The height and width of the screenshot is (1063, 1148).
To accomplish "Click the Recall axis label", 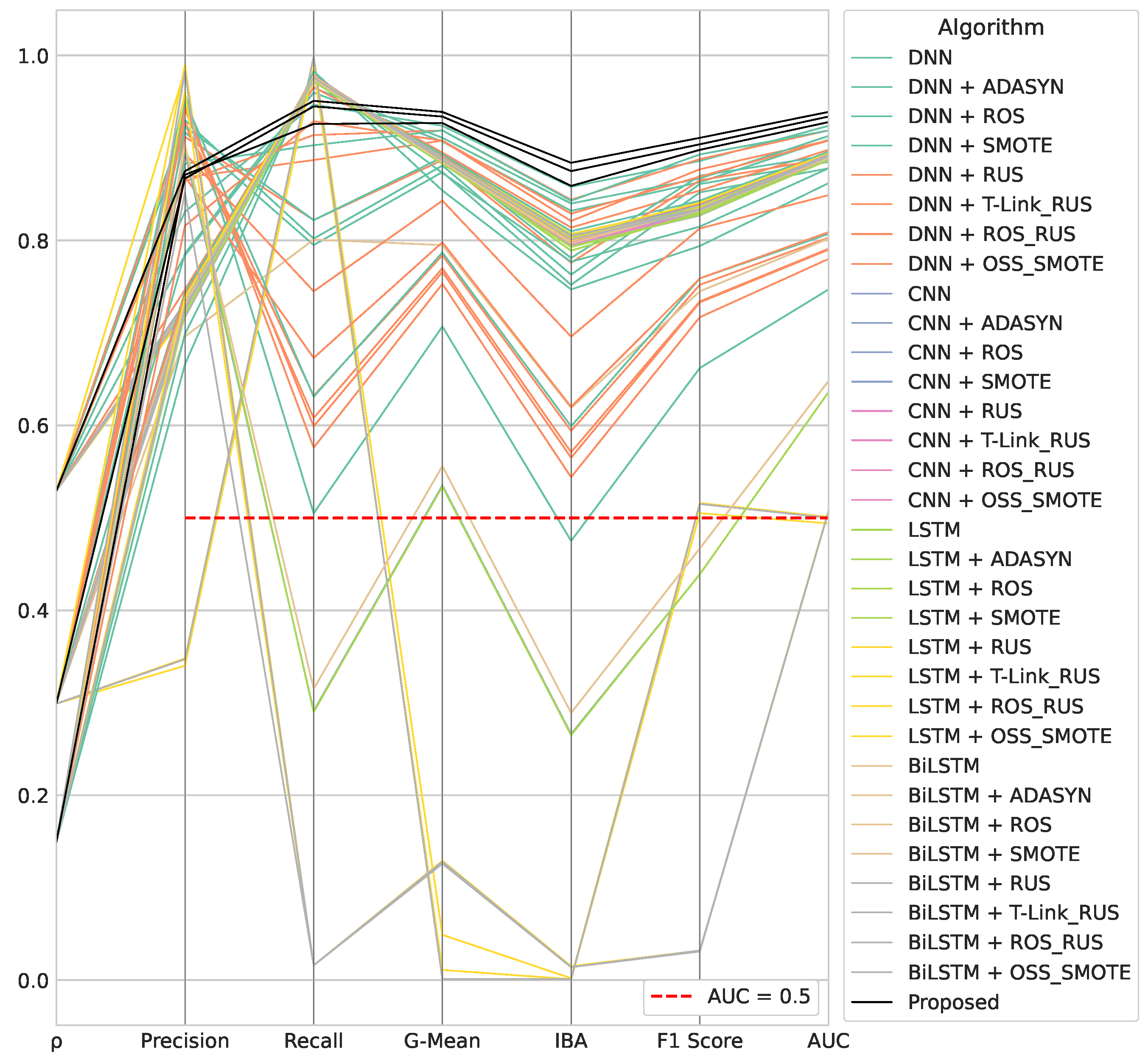I will (x=314, y=1041).
